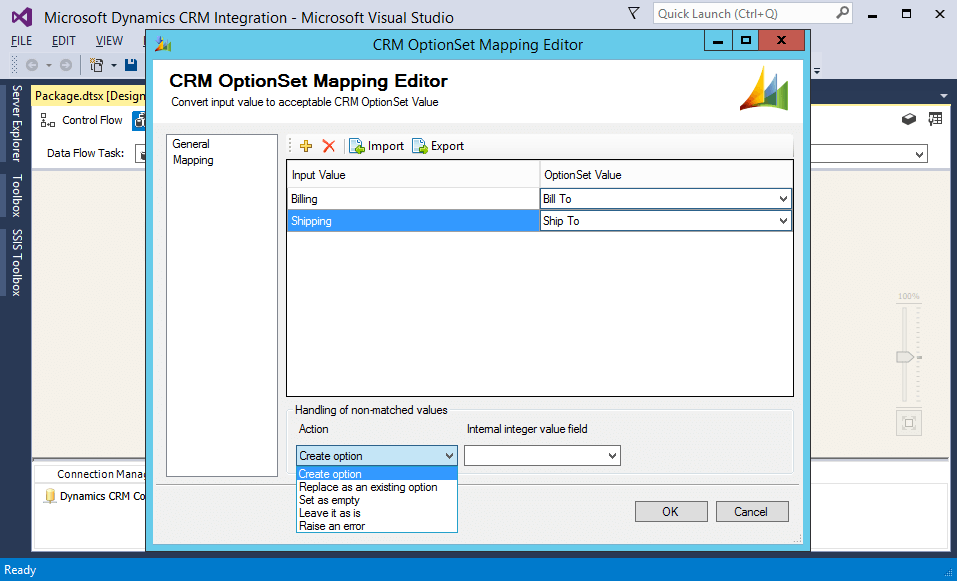Select the Shipping input value cell
Viewport: 957px width, 581px height.
[413, 221]
